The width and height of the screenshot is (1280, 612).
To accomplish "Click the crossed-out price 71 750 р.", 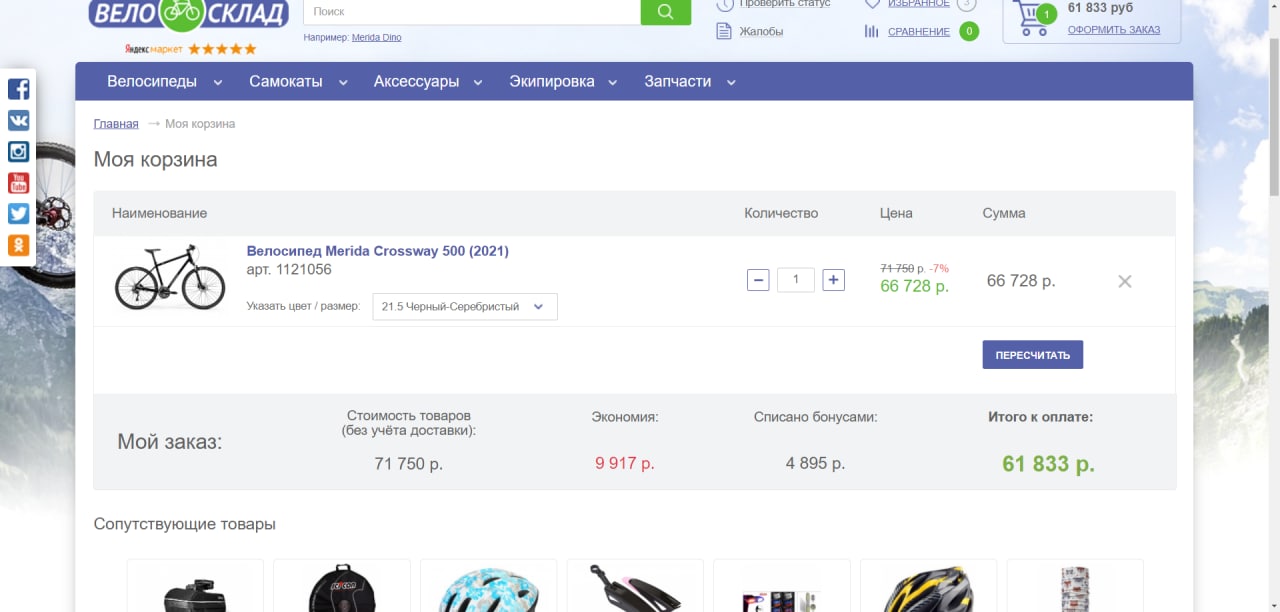I will pos(897,269).
